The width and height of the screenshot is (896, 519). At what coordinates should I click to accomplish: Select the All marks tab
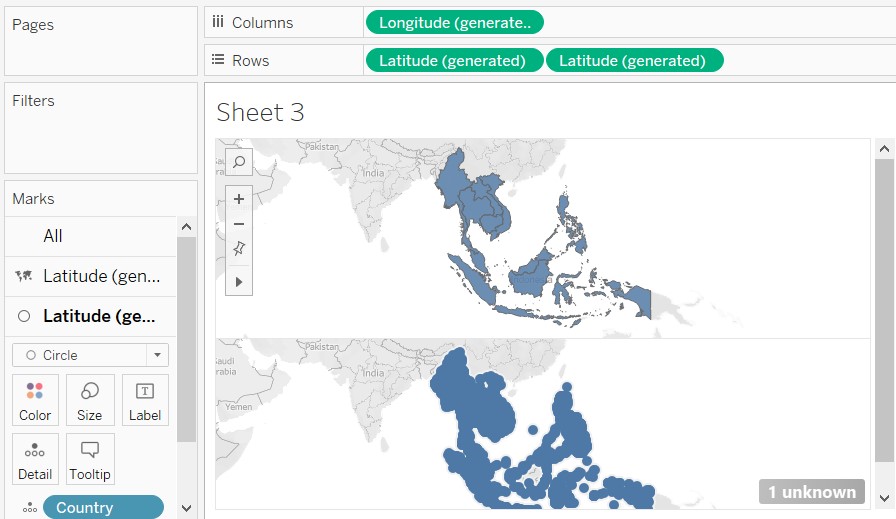91,236
